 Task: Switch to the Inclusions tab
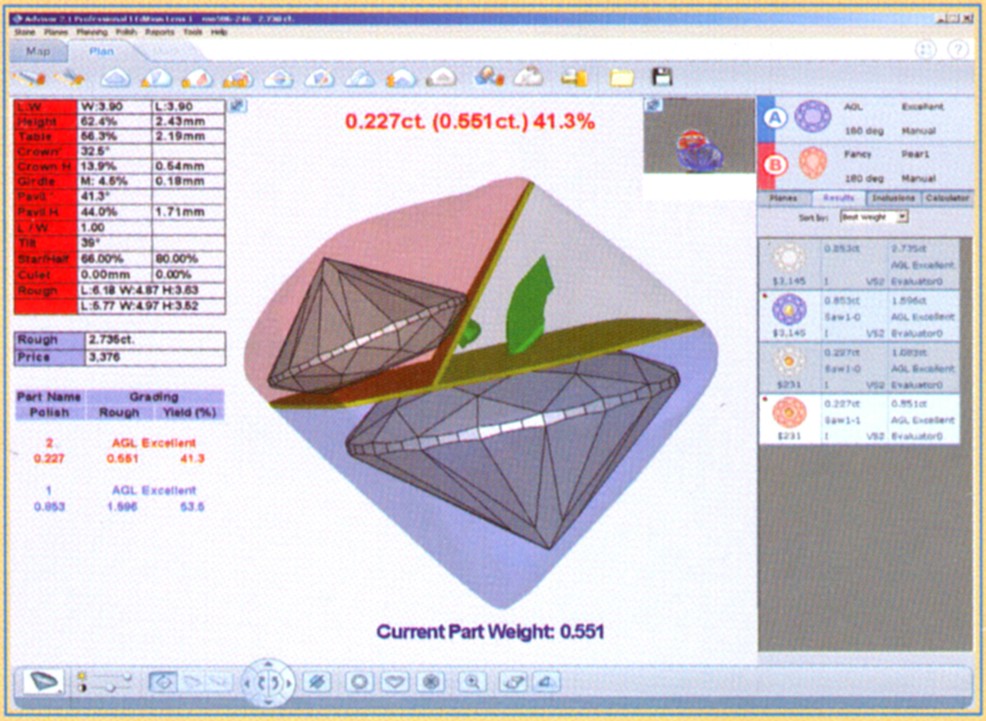pos(892,198)
